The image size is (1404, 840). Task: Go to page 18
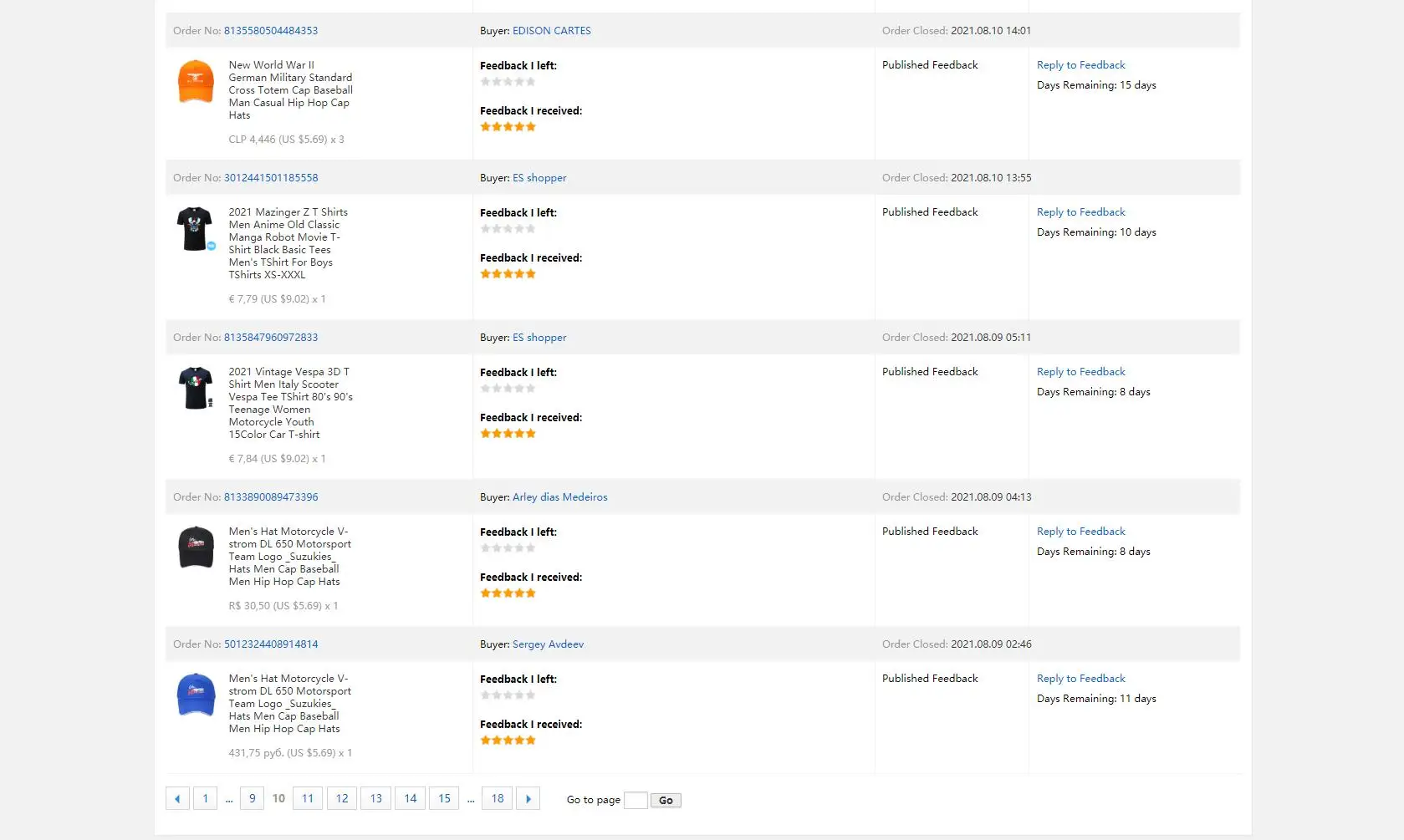498,799
